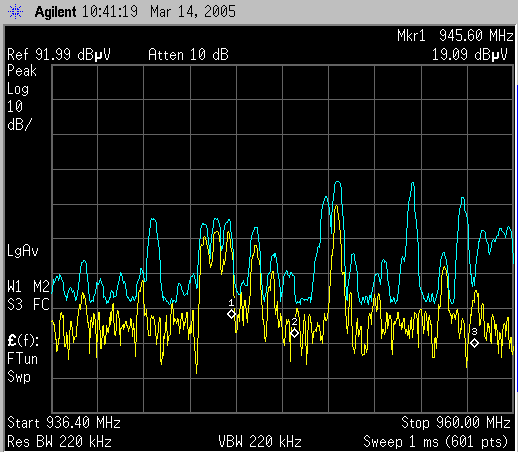
Task: Click the Agilent timestamp 10:41:19 text
Action: 110,12
